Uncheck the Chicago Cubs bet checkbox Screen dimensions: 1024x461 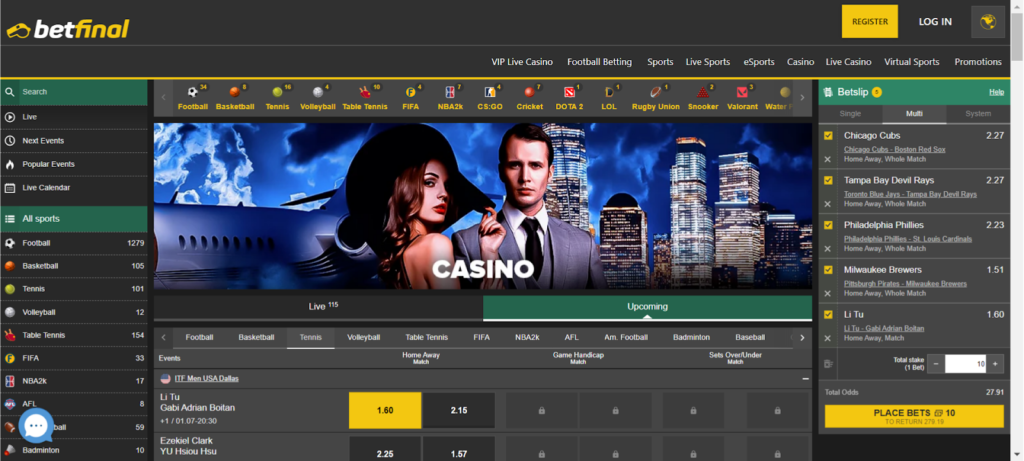pyautogui.click(x=827, y=136)
